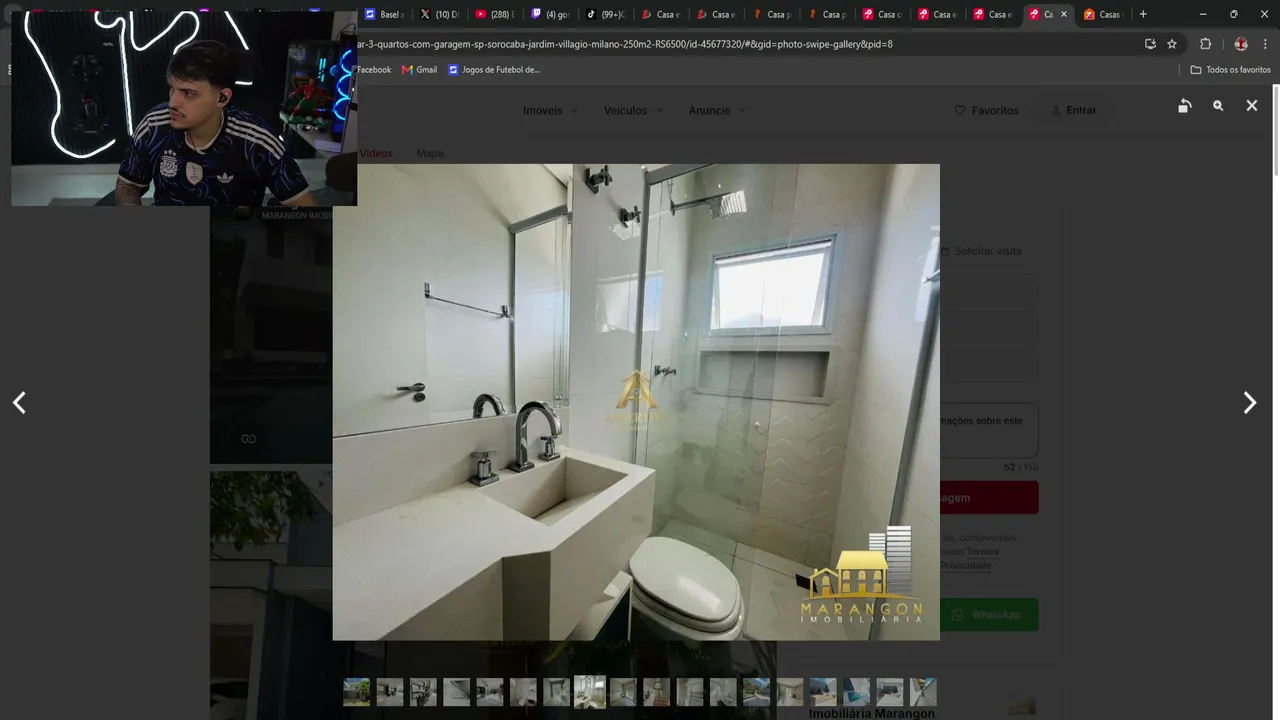Select the last thumbnail in the gallery strip

pos(923,692)
